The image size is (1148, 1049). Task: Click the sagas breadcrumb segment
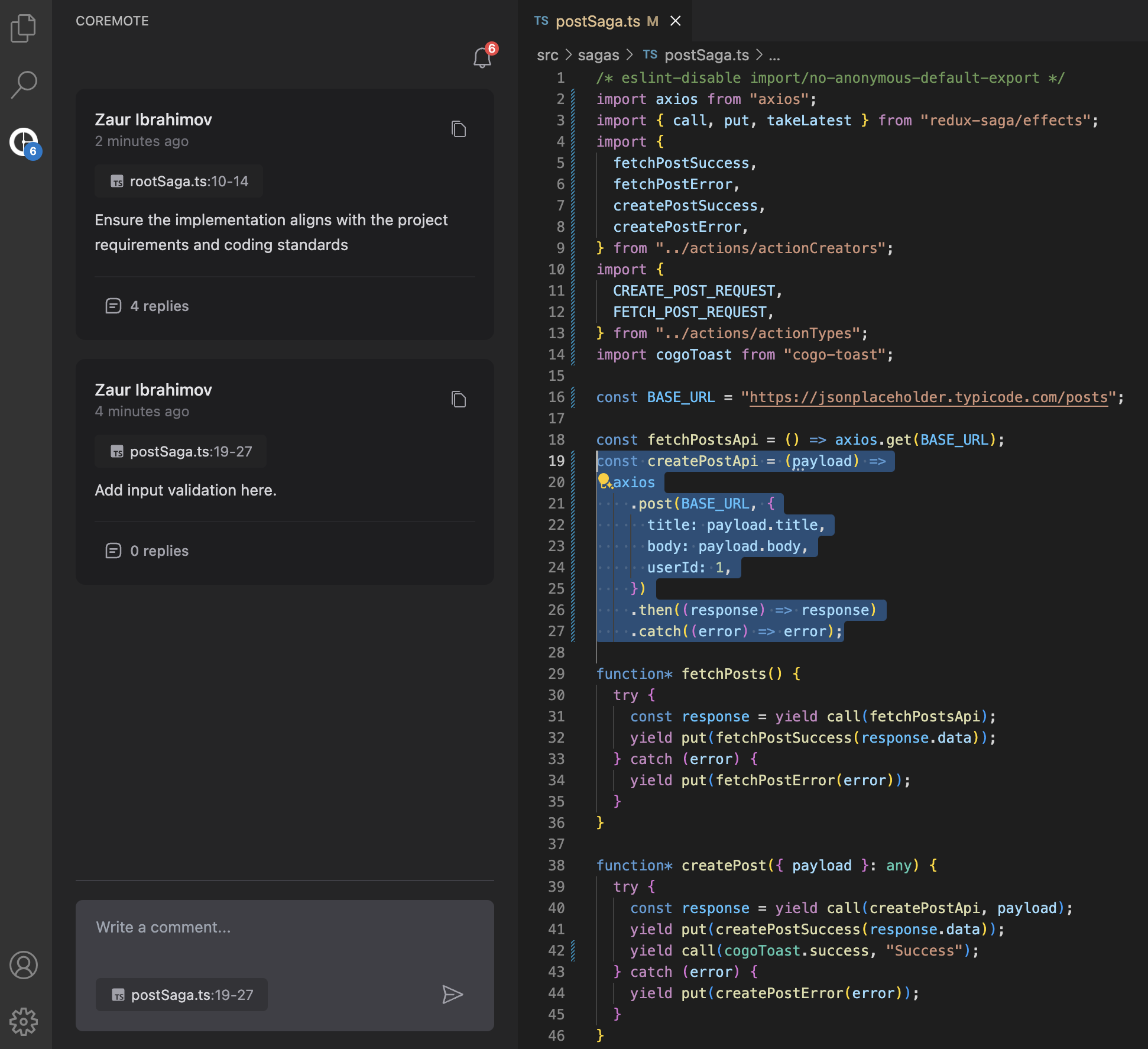(598, 55)
